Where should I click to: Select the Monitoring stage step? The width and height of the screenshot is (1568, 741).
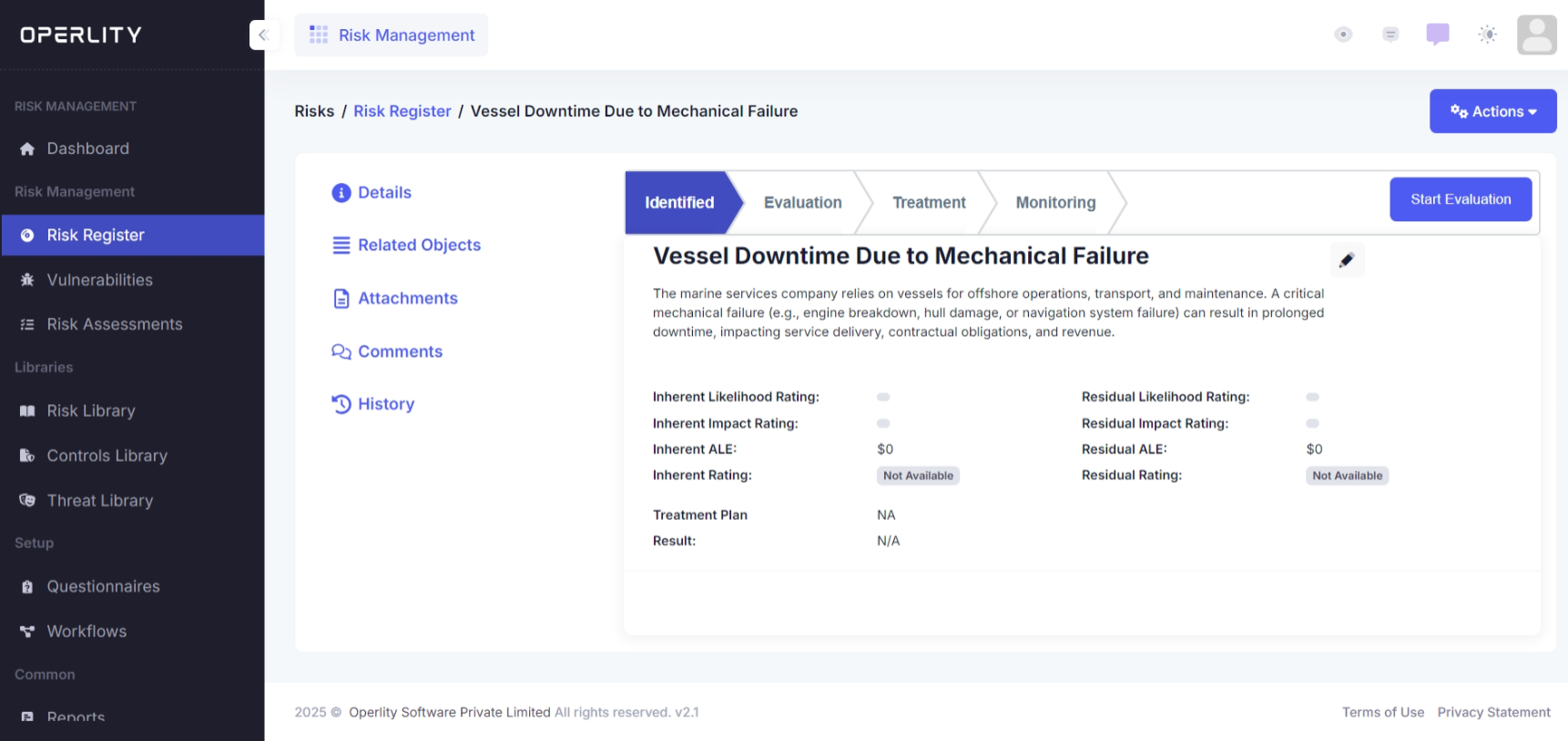pos(1055,202)
